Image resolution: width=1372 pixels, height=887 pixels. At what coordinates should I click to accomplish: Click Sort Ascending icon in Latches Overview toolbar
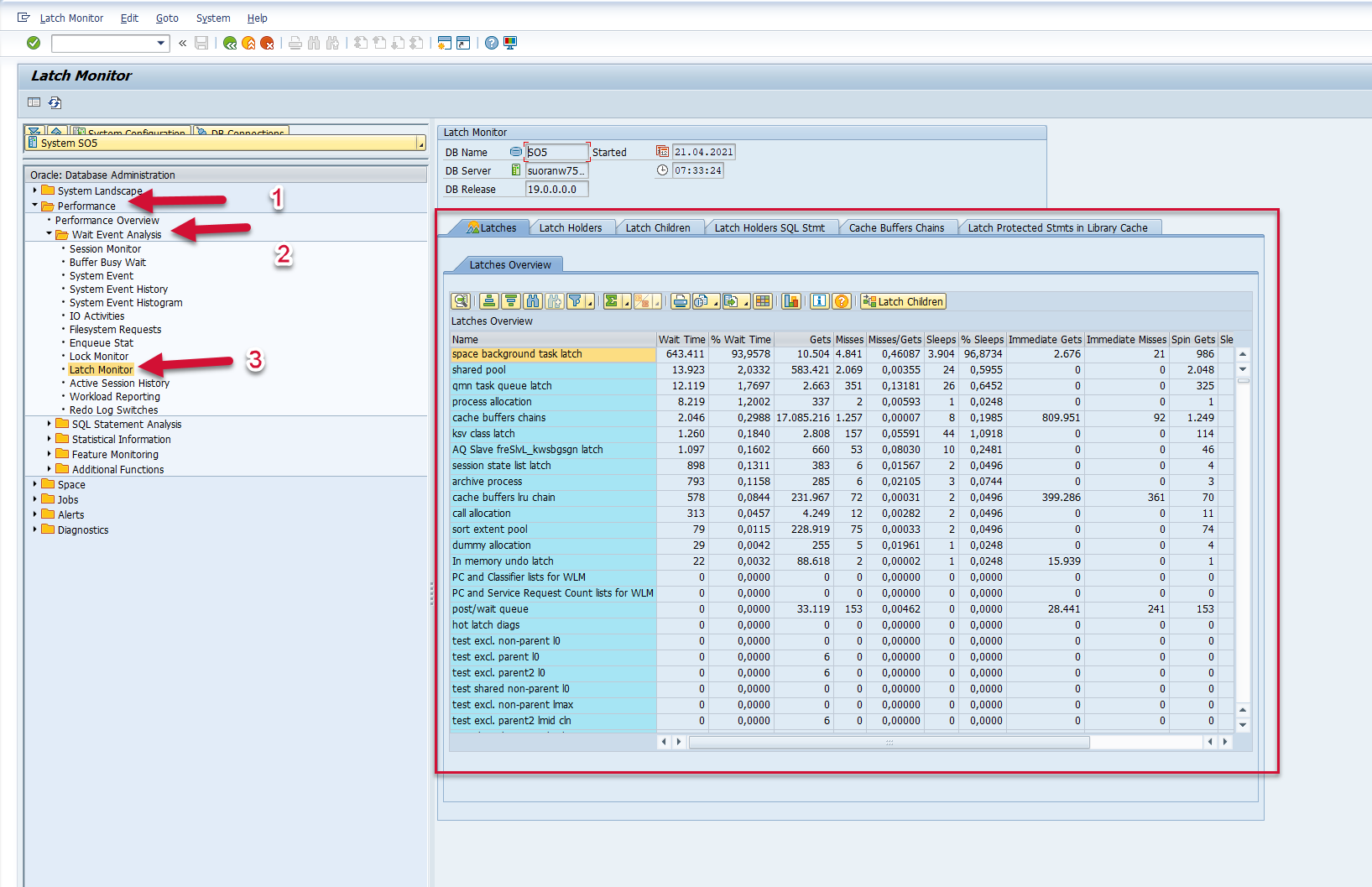tap(489, 301)
